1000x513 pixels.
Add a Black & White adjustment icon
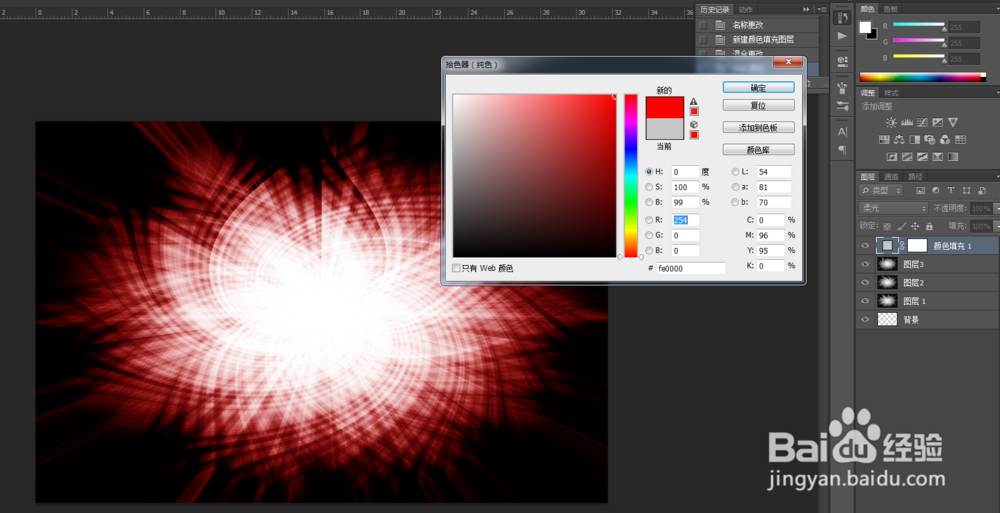(x=915, y=140)
